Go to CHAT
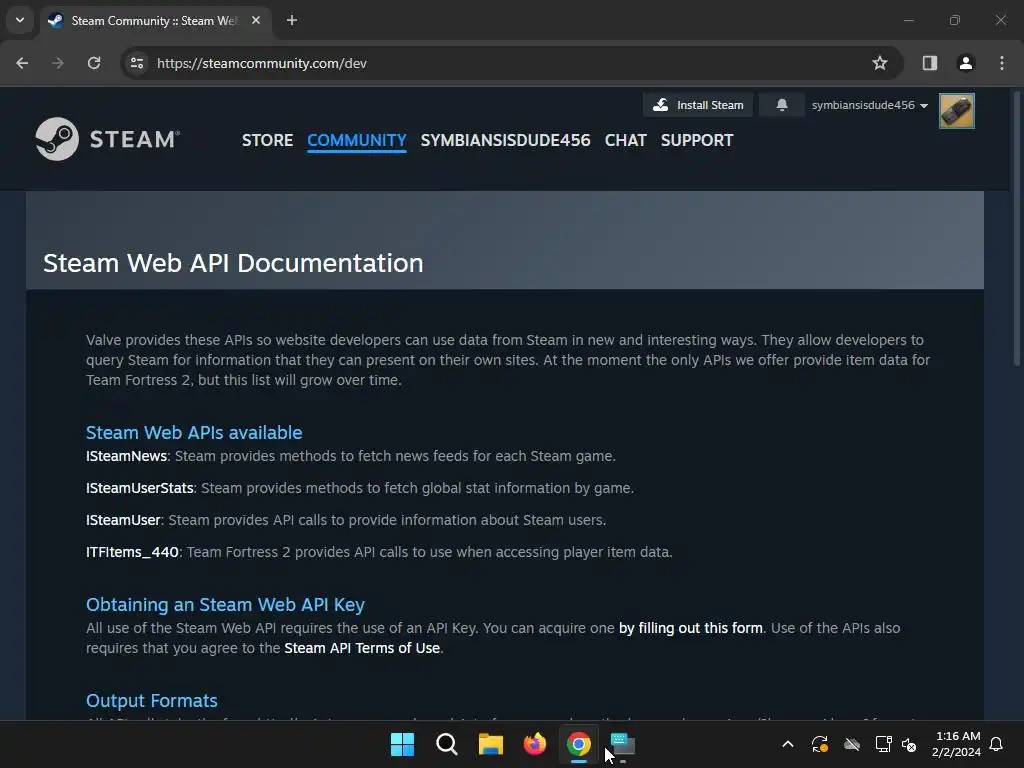Image resolution: width=1024 pixels, height=768 pixels. [625, 140]
